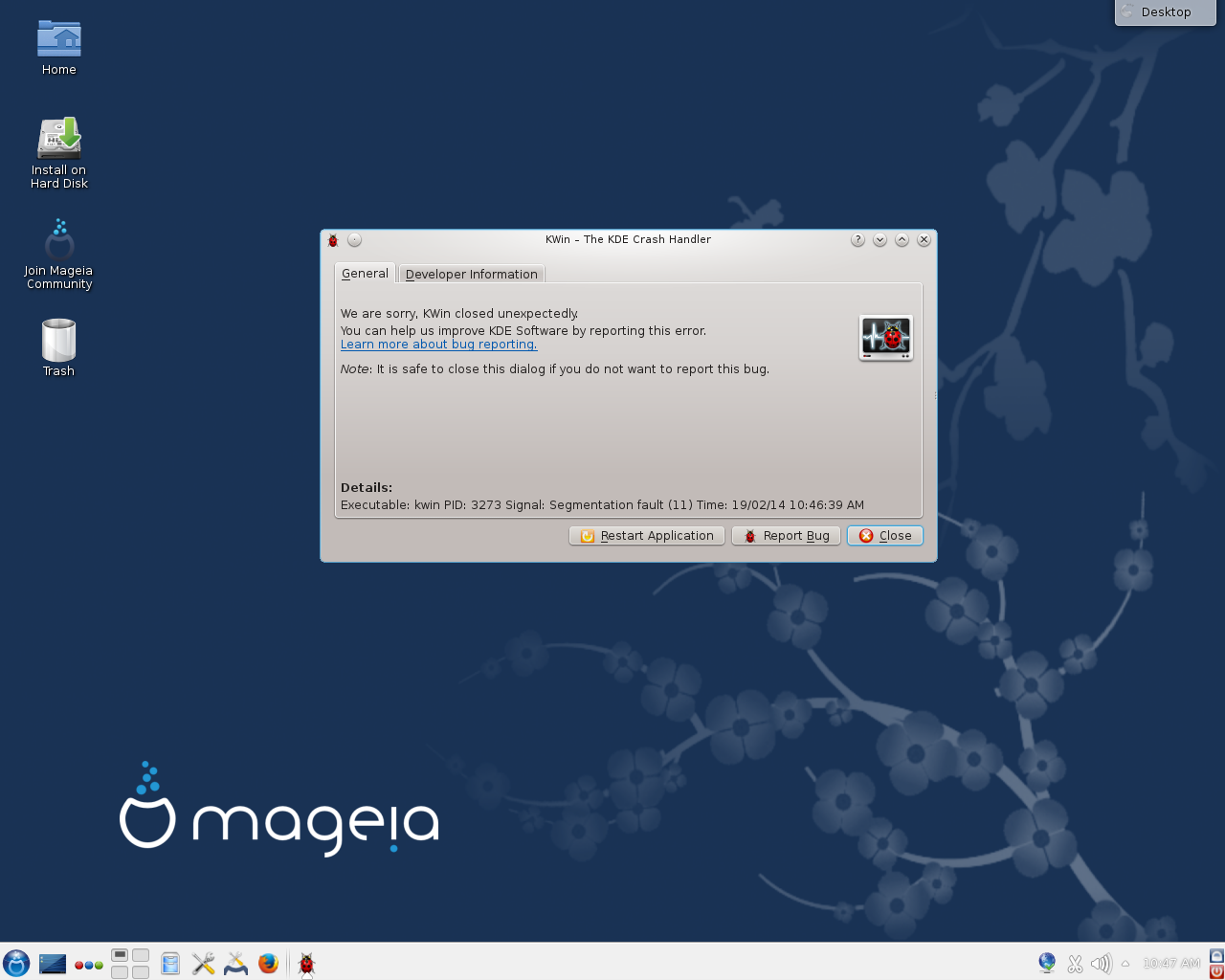
Task: Click the red power leave icon
Action: point(1216,971)
